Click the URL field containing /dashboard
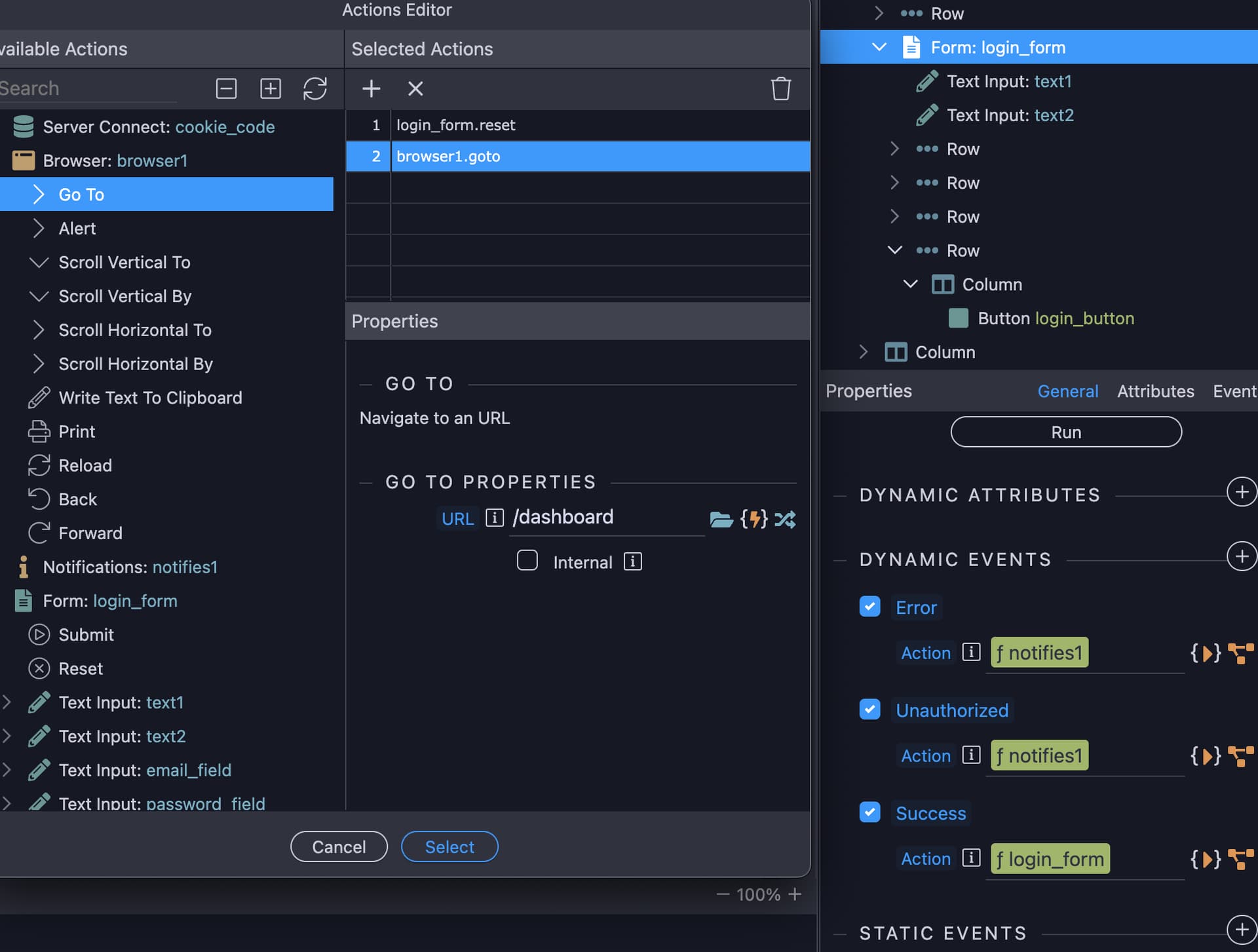 click(x=607, y=518)
